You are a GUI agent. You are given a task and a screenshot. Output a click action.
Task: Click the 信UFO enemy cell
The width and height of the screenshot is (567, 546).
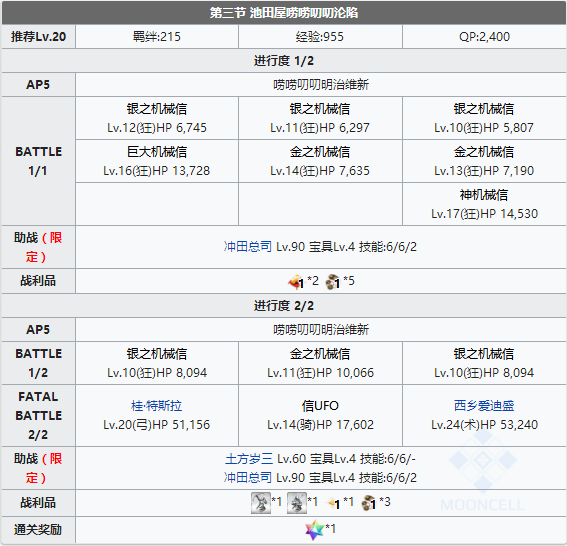(320, 415)
